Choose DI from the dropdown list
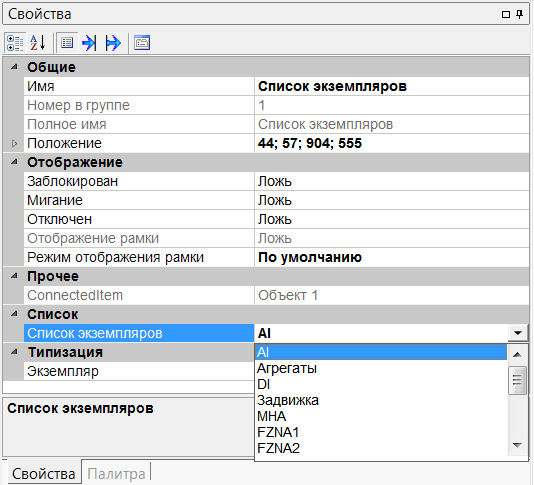534x485 pixels. 381,384
